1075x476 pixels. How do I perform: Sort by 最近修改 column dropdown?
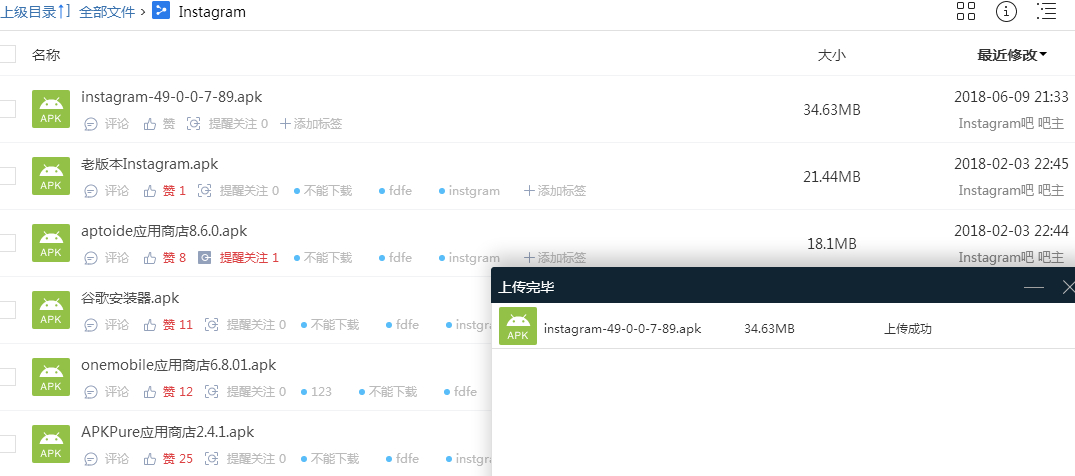(1012, 56)
